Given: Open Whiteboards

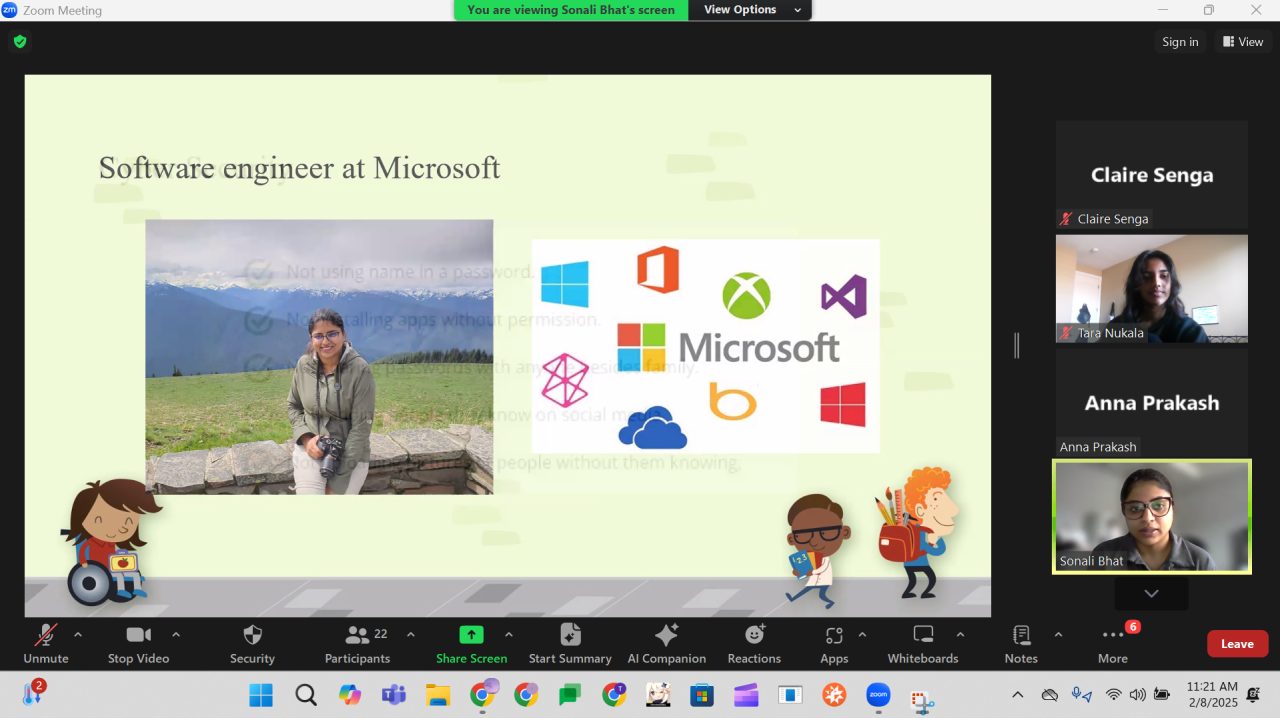Looking at the screenshot, I should (923, 644).
